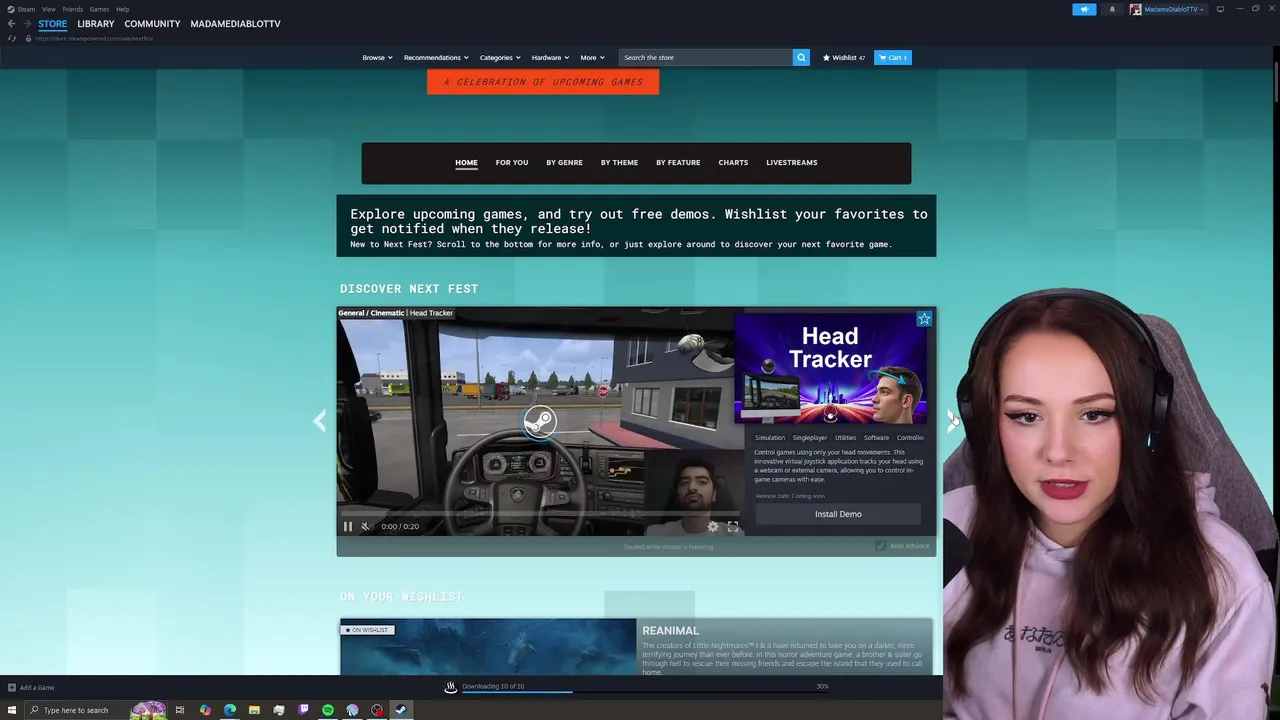The width and height of the screenshot is (1280, 720).
Task: Expand the More dropdown
Action: point(592,58)
